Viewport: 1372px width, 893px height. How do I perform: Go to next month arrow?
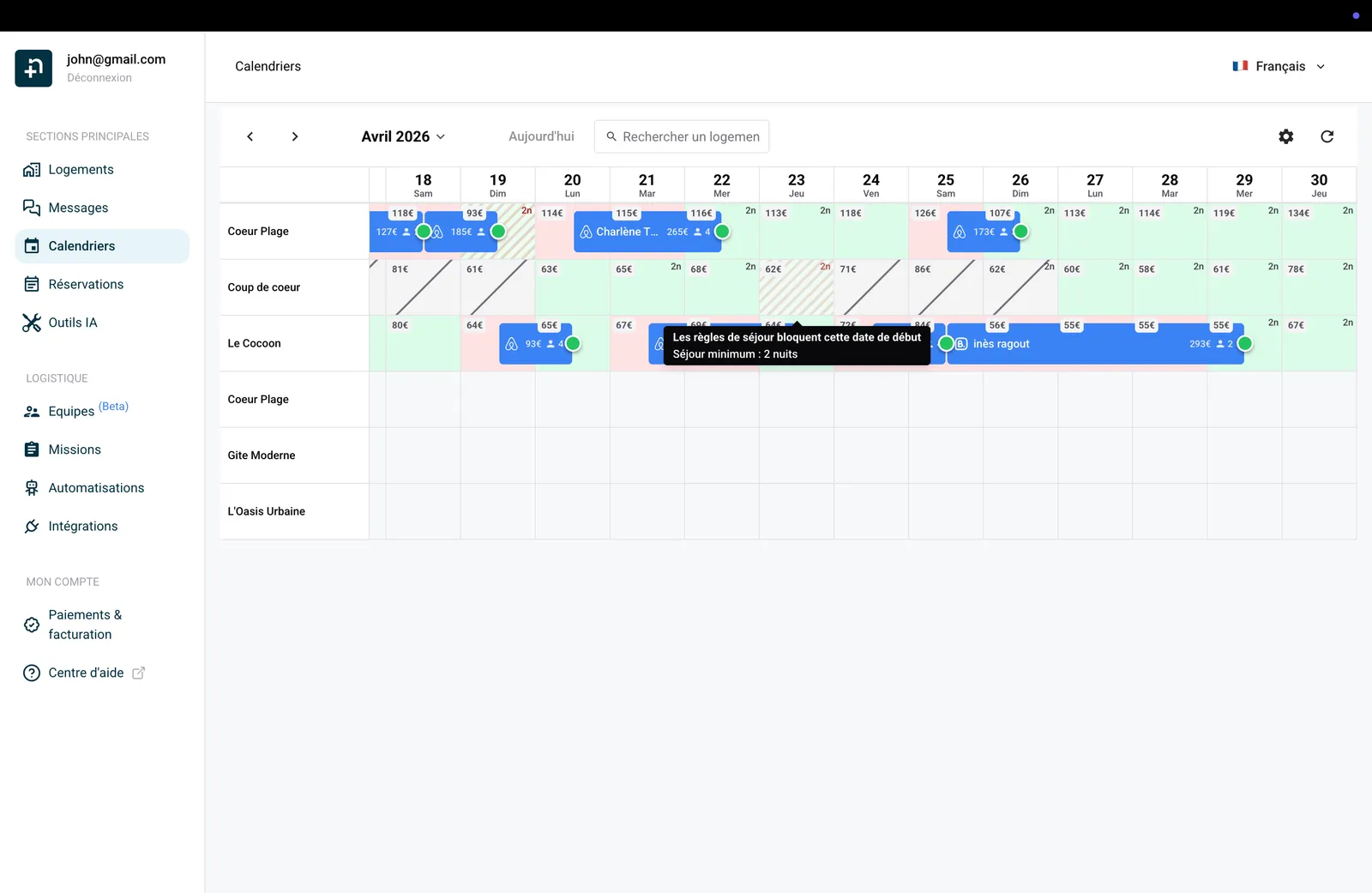(x=295, y=136)
